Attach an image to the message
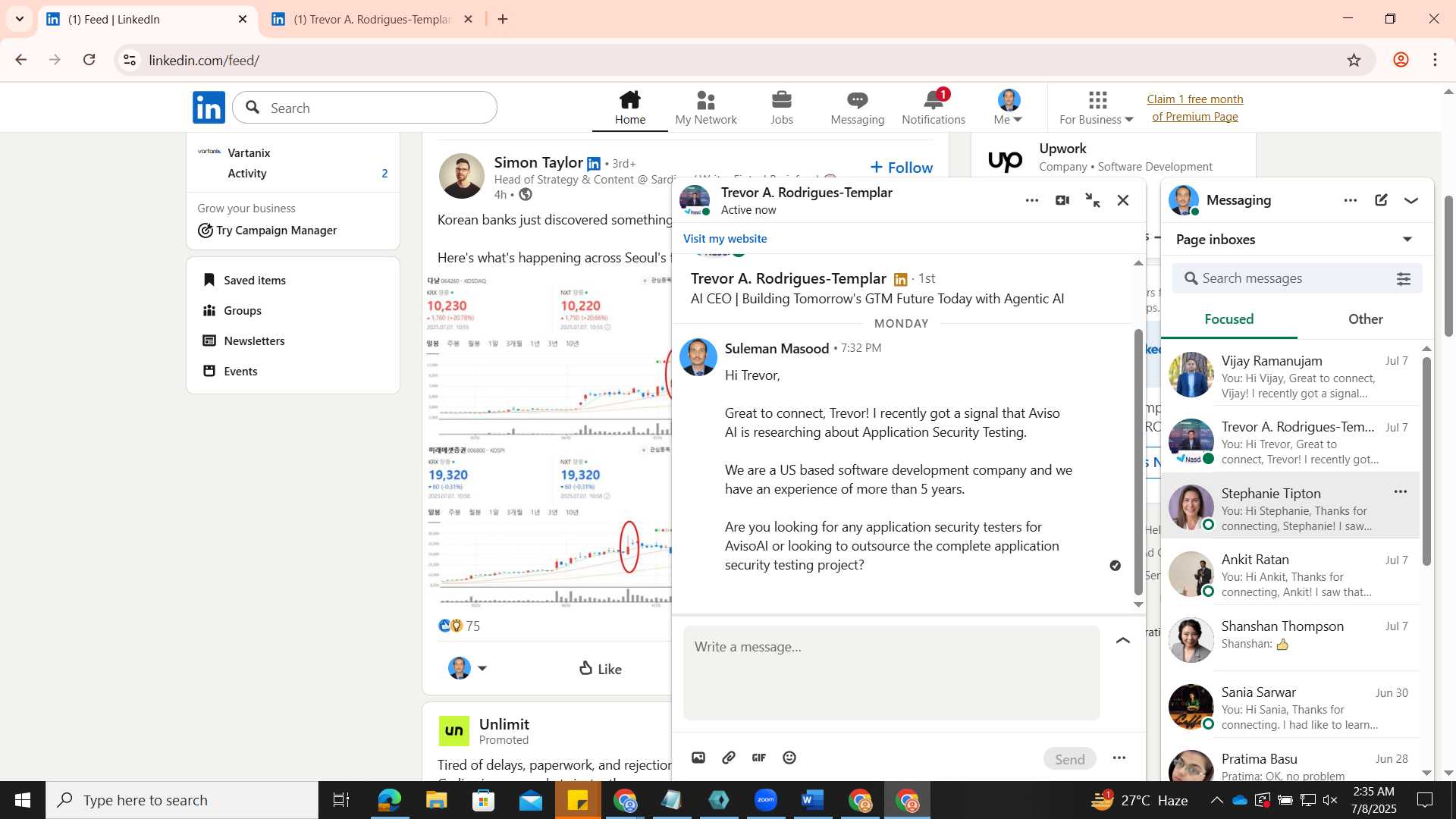This screenshot has width=1456, height=819. [698, 758]
